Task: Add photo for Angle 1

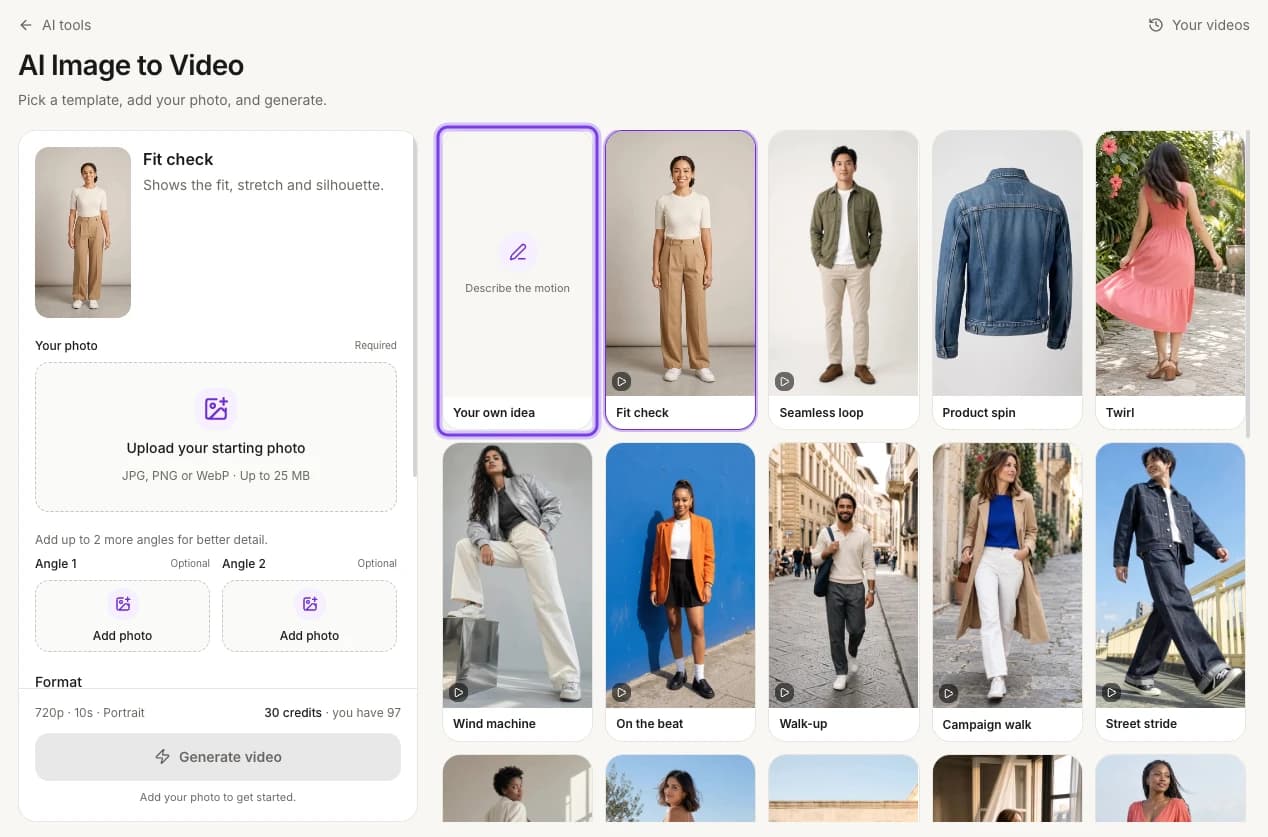Action: click(122, 616)
